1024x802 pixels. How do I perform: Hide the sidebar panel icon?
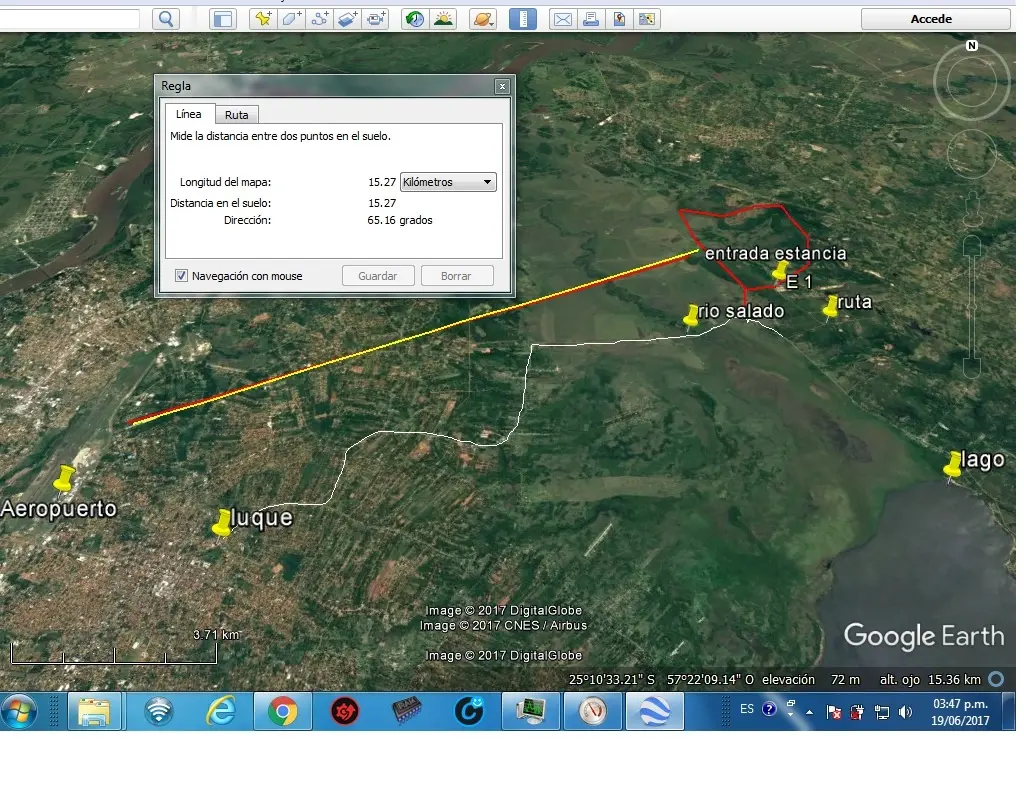(223, 19)
